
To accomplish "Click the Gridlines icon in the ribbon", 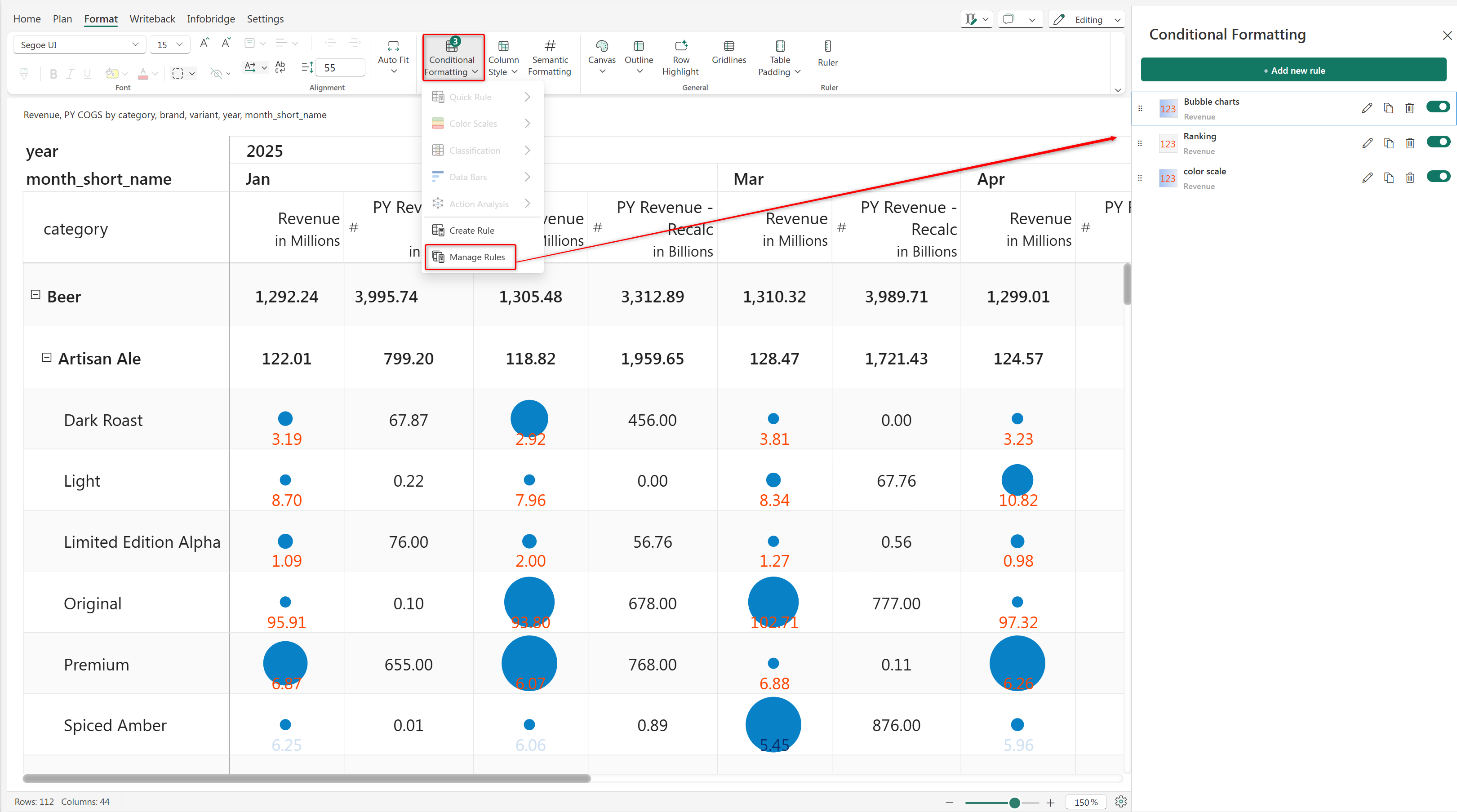I will (728, 53).
